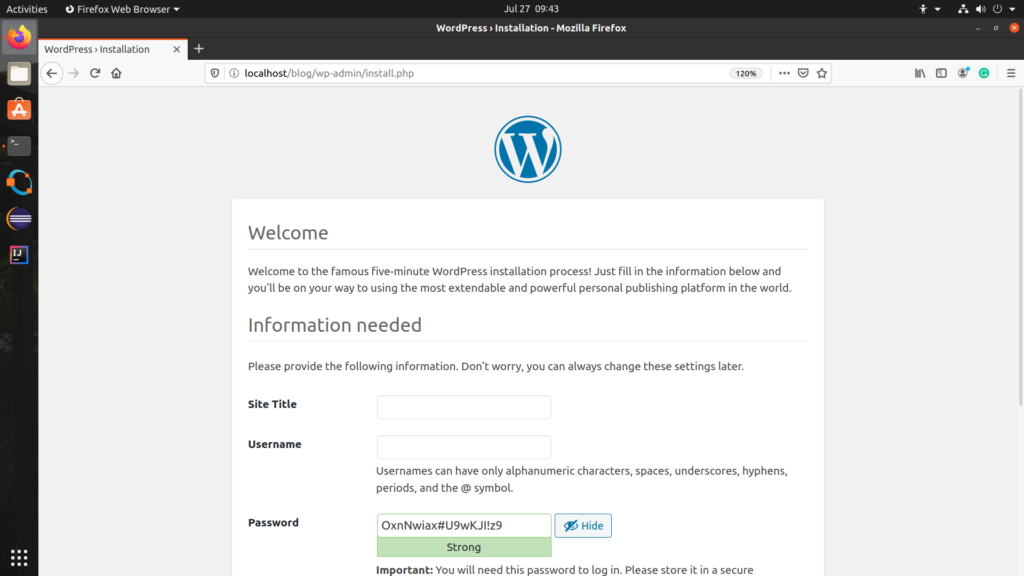The image size is (1024, 576).
Task: Open a new browser tab
Action: (198, 48)
